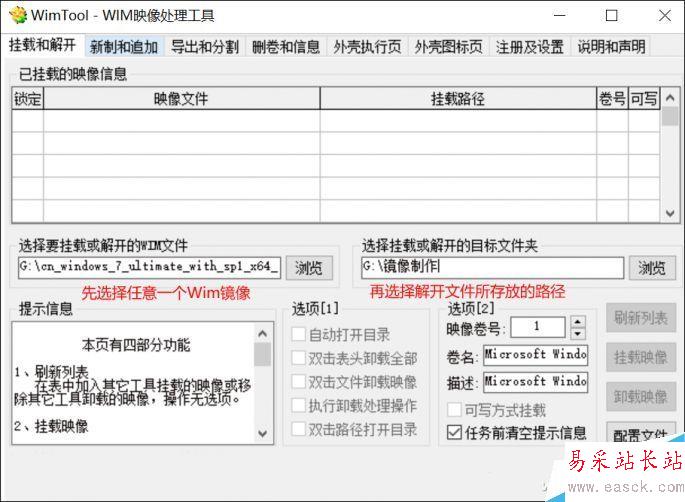Click the 提示信息 box scroll up arrow
This screenshot has width=685, height=502.
click(262, 334)
